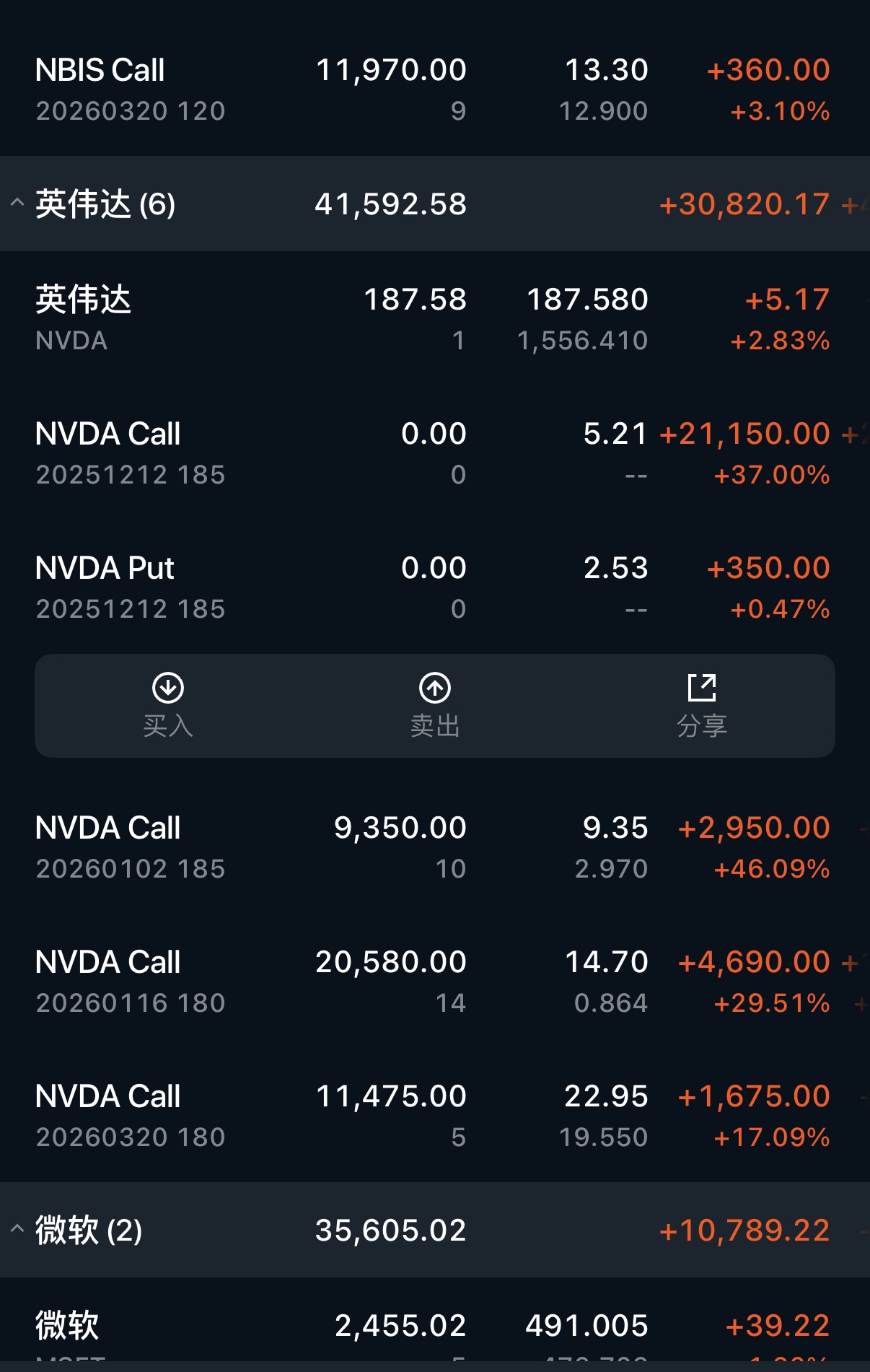Open NVDA Call 20260116 180 position
Screen dimensions: 870x1372
pyautogui.click(x=435, y=982)
